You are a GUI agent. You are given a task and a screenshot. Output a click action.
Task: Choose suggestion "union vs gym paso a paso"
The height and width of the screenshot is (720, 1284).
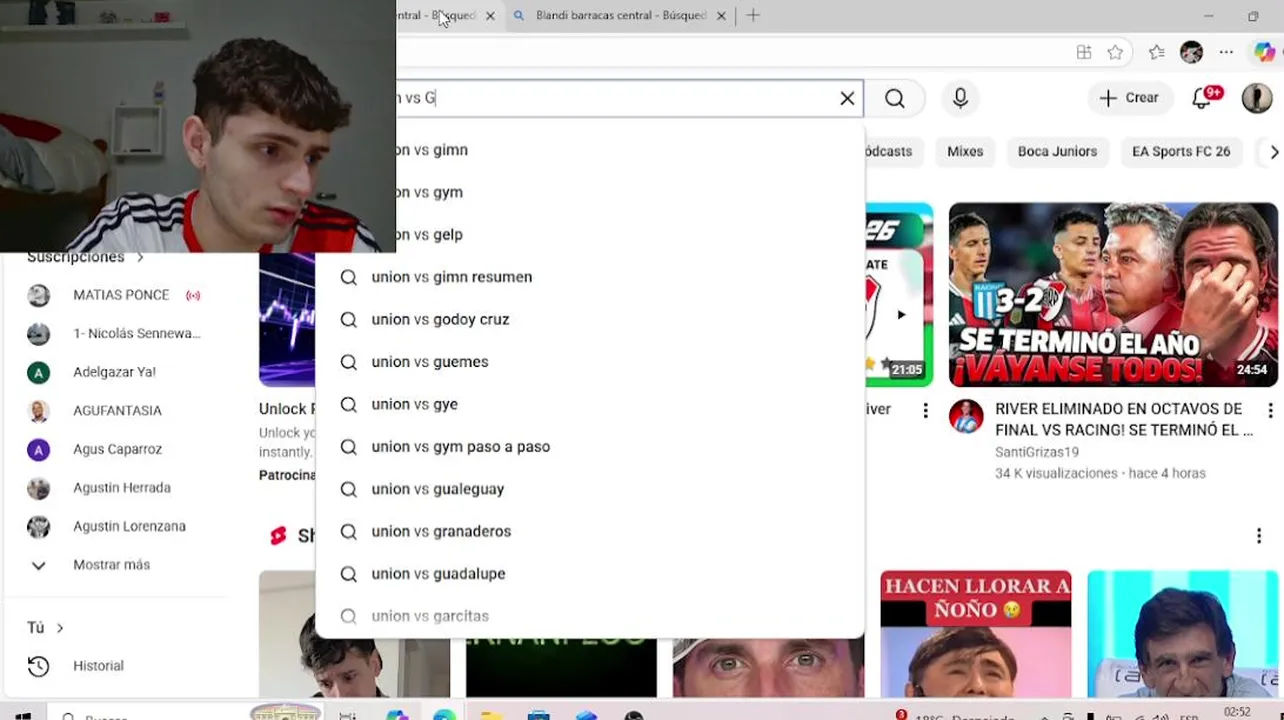click(590, 447)
